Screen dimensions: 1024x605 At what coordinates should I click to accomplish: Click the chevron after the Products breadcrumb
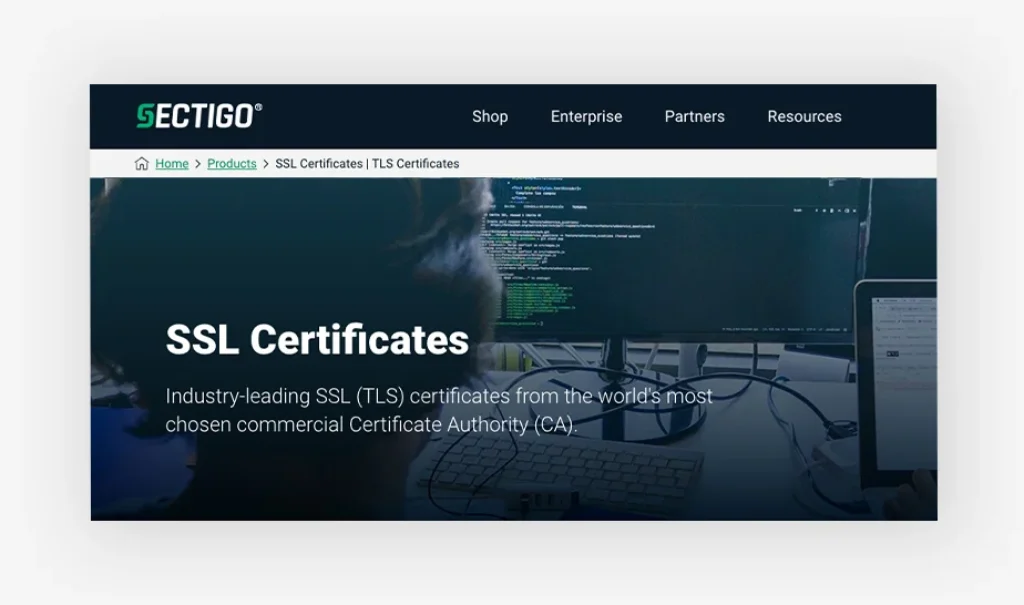[266, 164]
